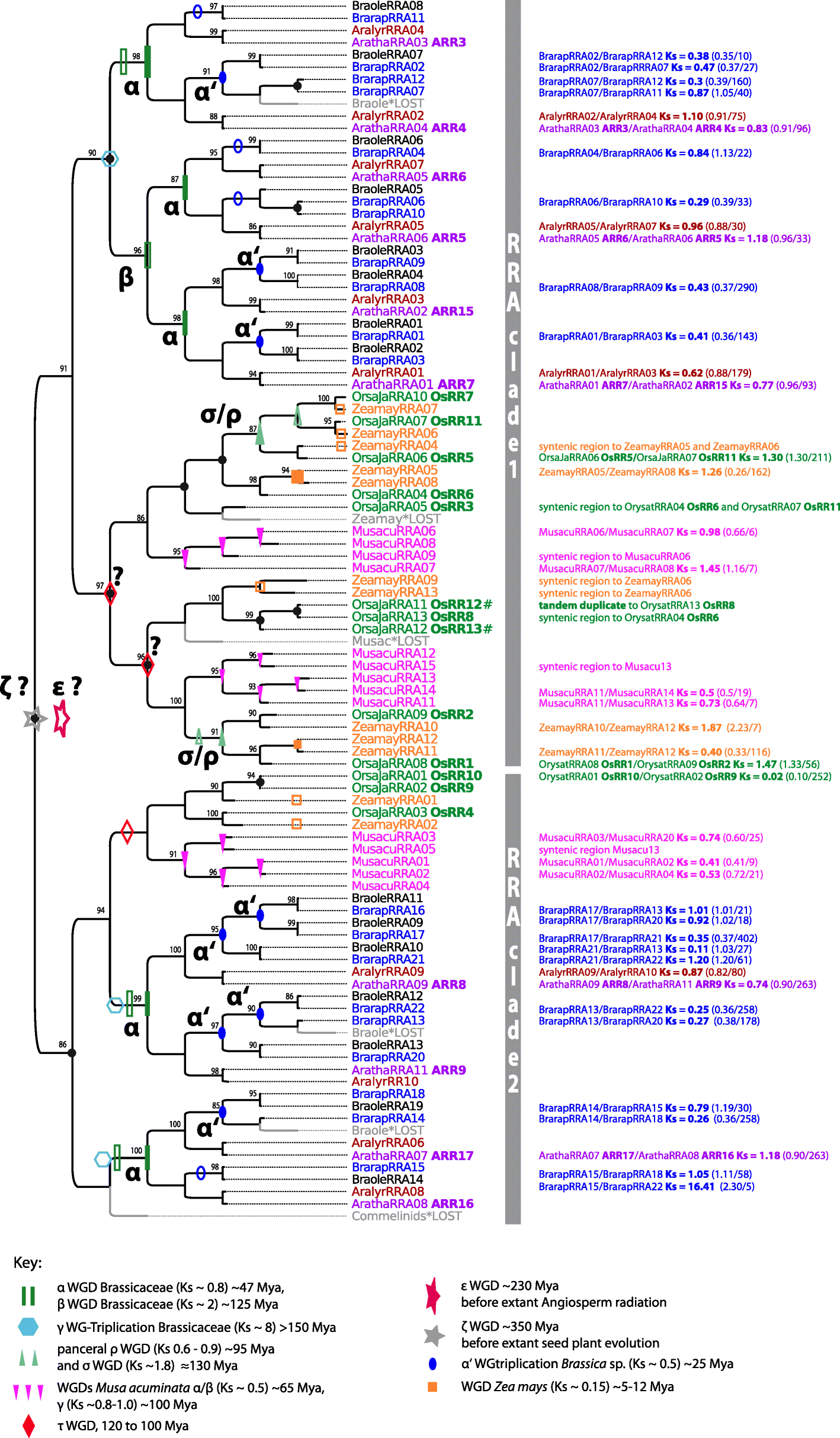Select the ArathaRRA02 ARR15 leaf label

click(412, 311)
